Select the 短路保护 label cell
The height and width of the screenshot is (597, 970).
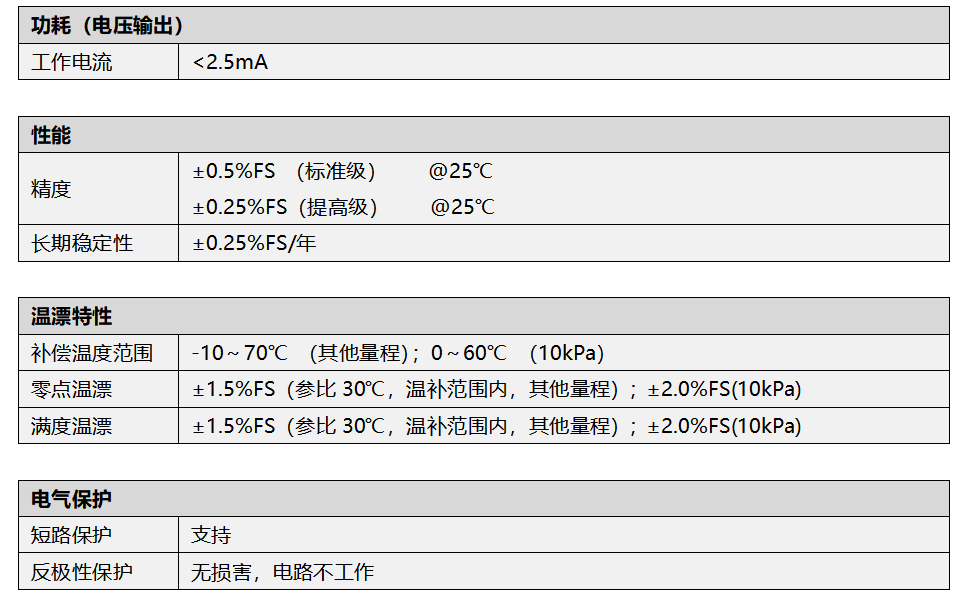coord(72,535)
